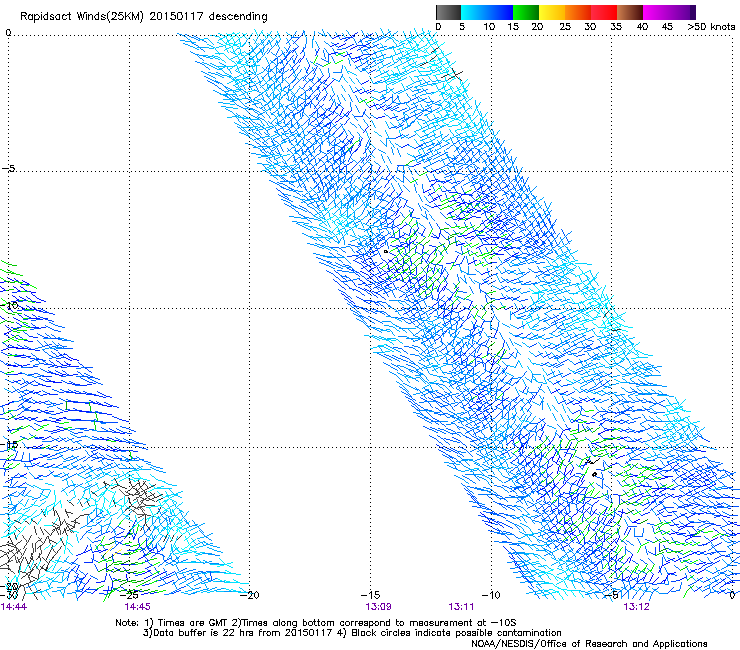The width and height of the screenshot is (740, 650).
Task: Click the title 'Rapidscat Winds(25KM) 20150117 descending'
Action: point(143,17)
